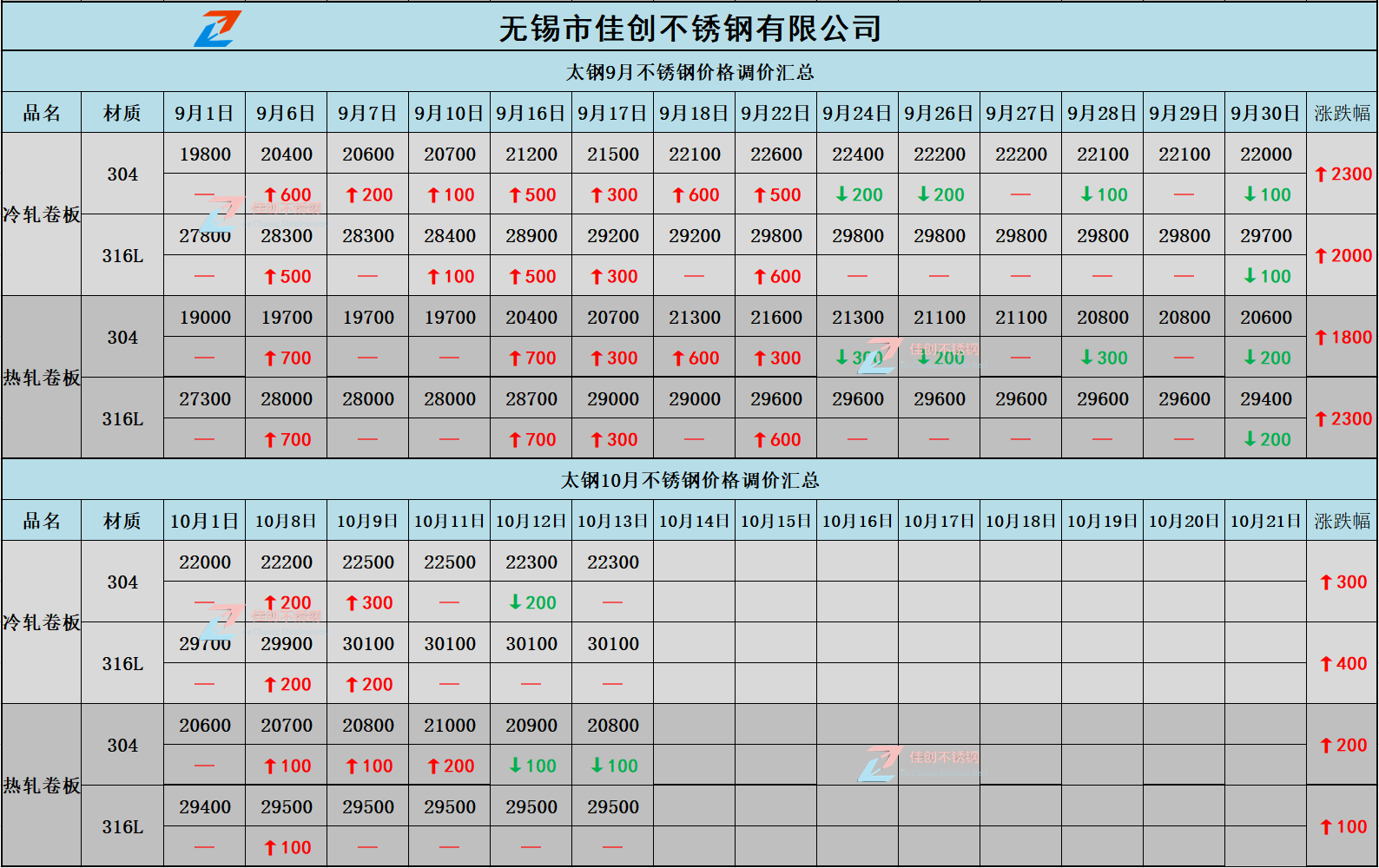The image size is (1379, 868).
Task: Select the October total change ↑400
Action: click(1343, 663)
